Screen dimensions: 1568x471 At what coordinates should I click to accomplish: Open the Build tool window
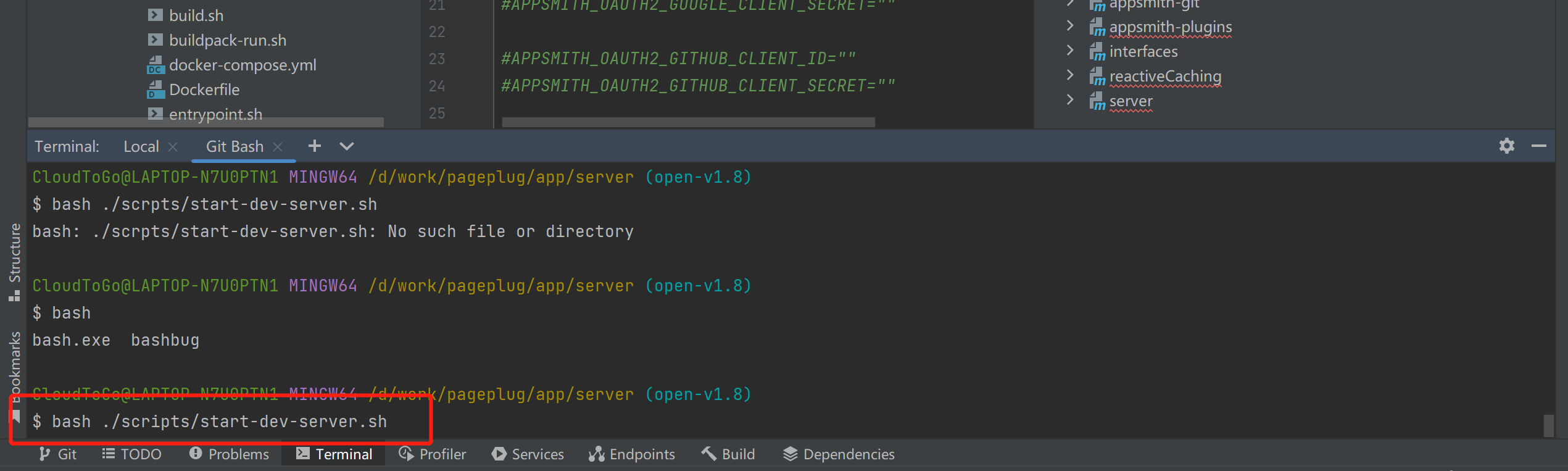coord(729,454)
